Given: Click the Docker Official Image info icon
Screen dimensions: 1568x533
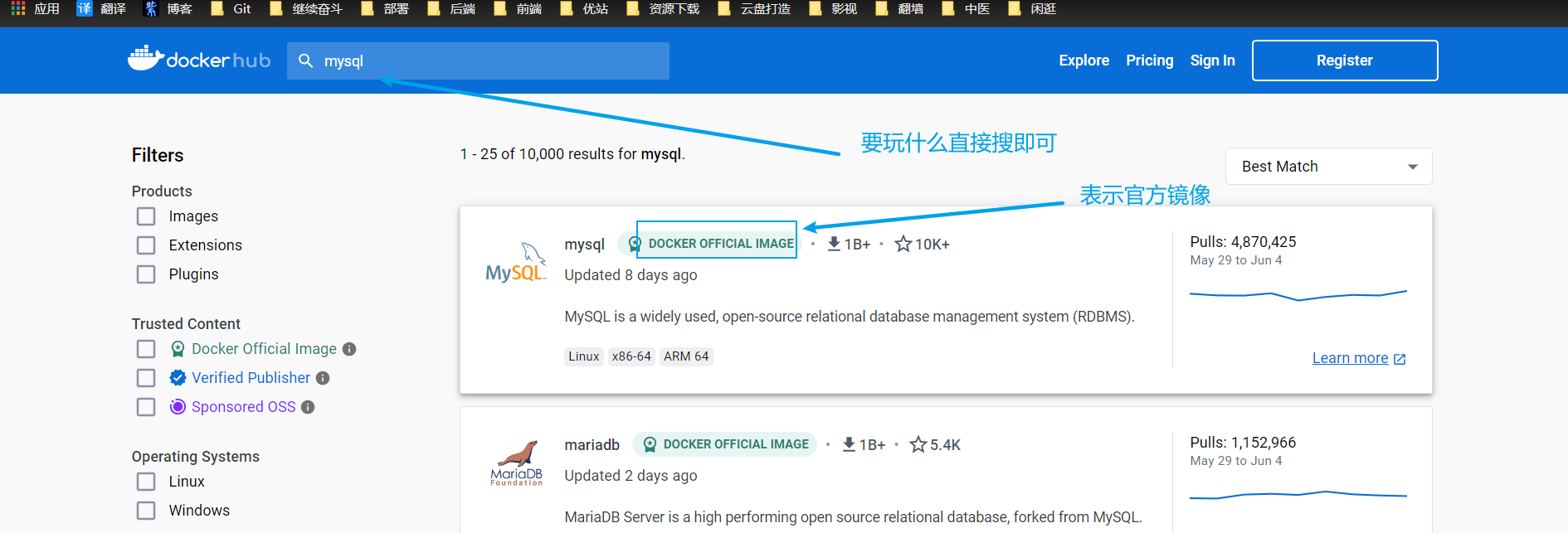Looking at the screenshot, I should point(349,349).
